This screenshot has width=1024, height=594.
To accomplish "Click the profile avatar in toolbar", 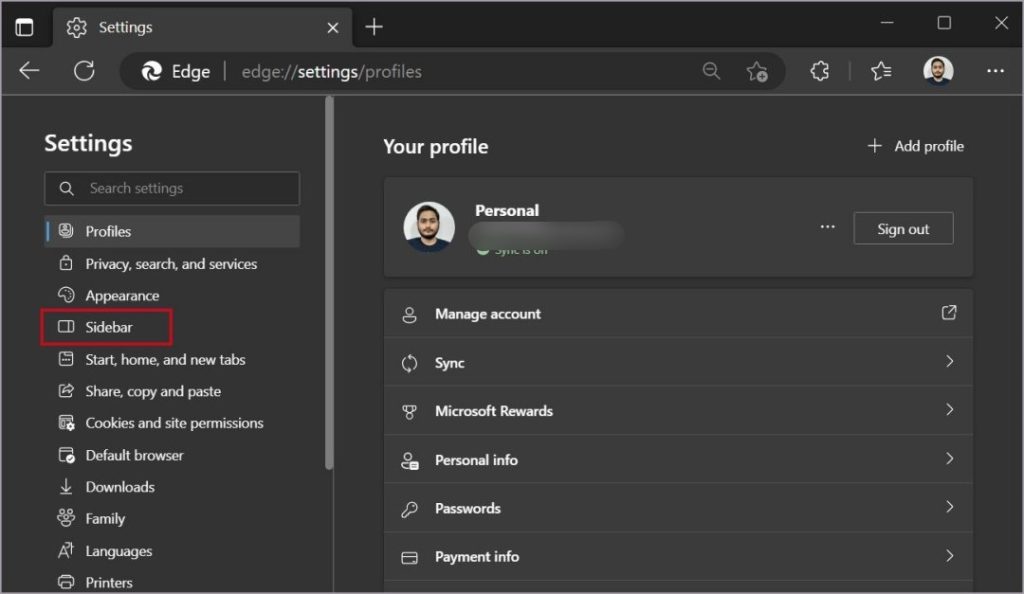I will click(x=938, y=70).
